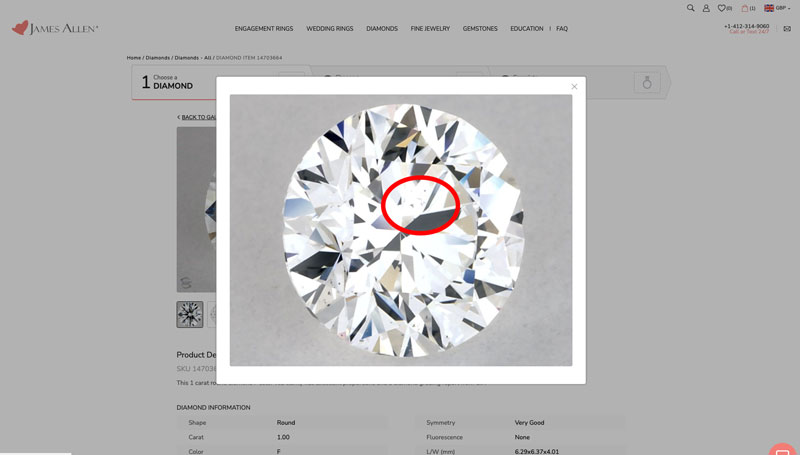This screenshot has width=800, height=455.
Task: Click the measurement 6.29x6.37x4.01
Action: (x=536, y=452)
